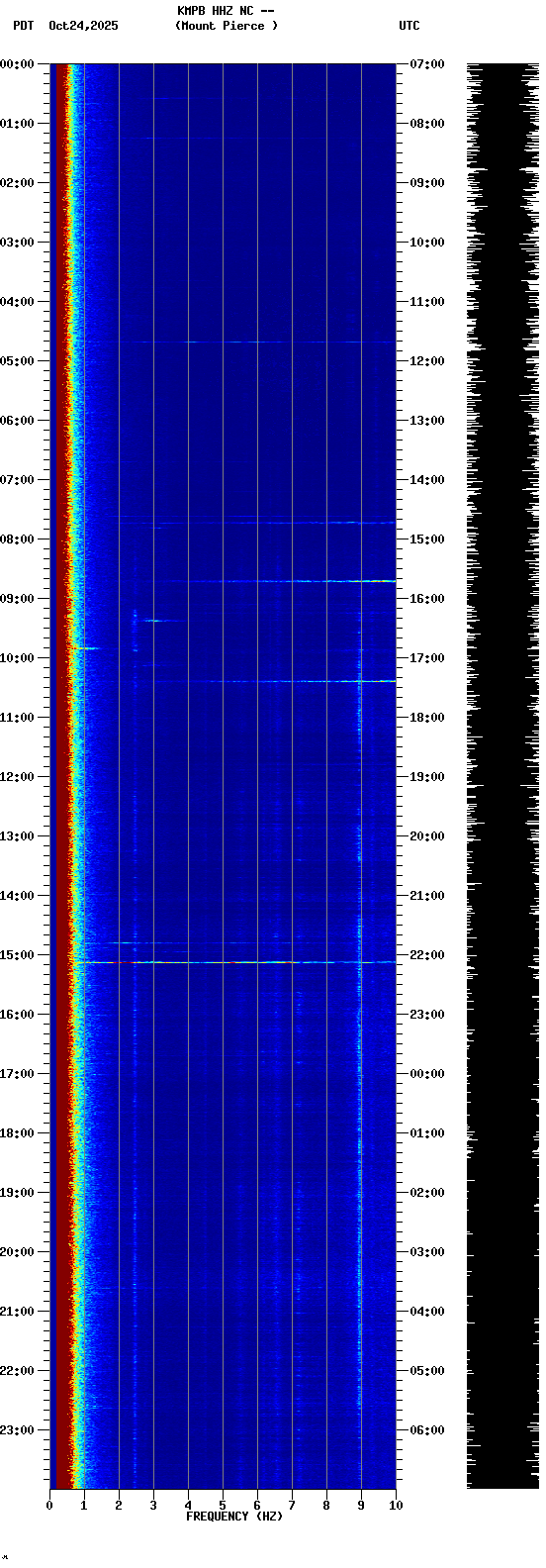The image size is (546, 1568).
Task: Click the 'PDT' timezone label
Action: click(x=23, y=26)
